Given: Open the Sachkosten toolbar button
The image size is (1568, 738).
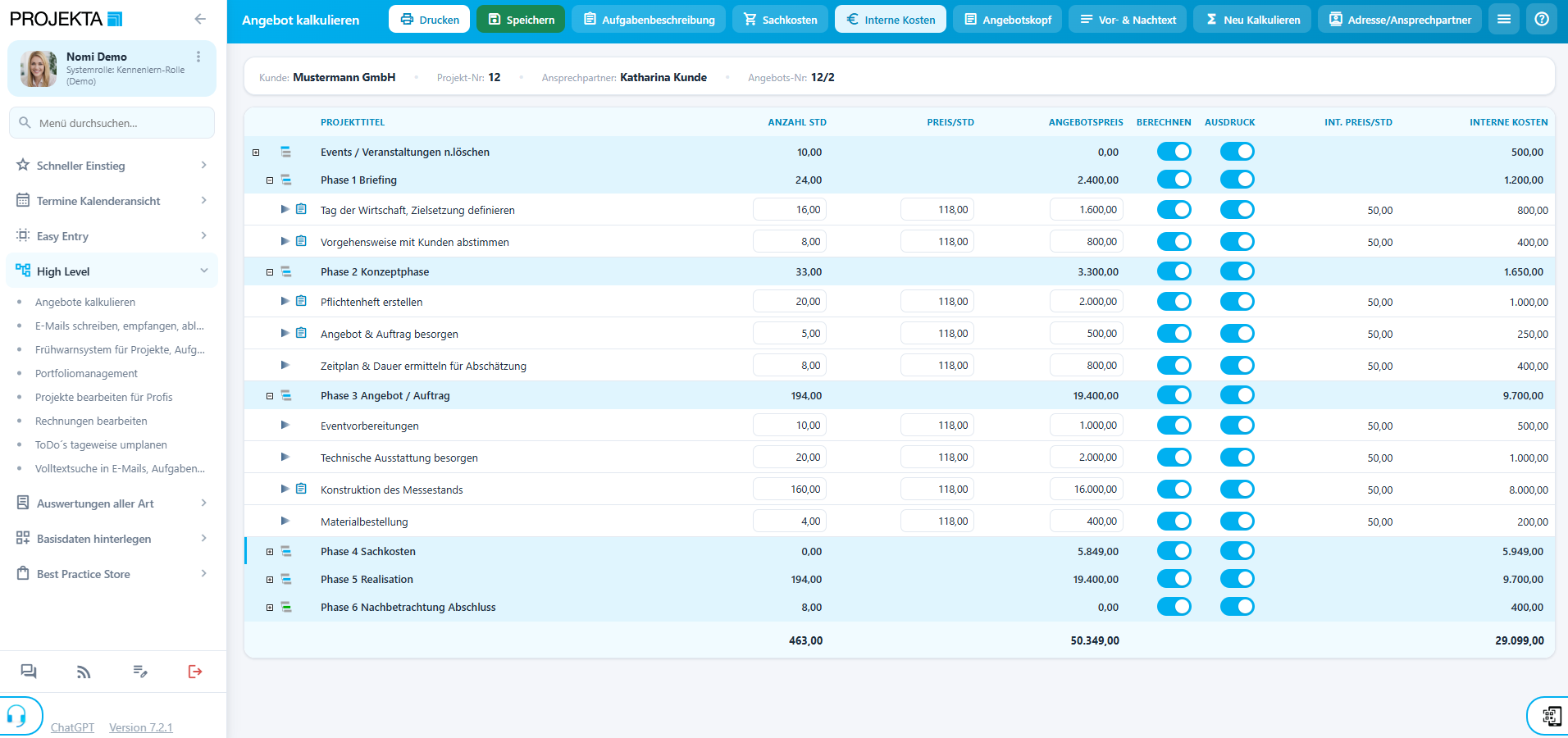Looking at the screenshot, I should click(780, 19).
